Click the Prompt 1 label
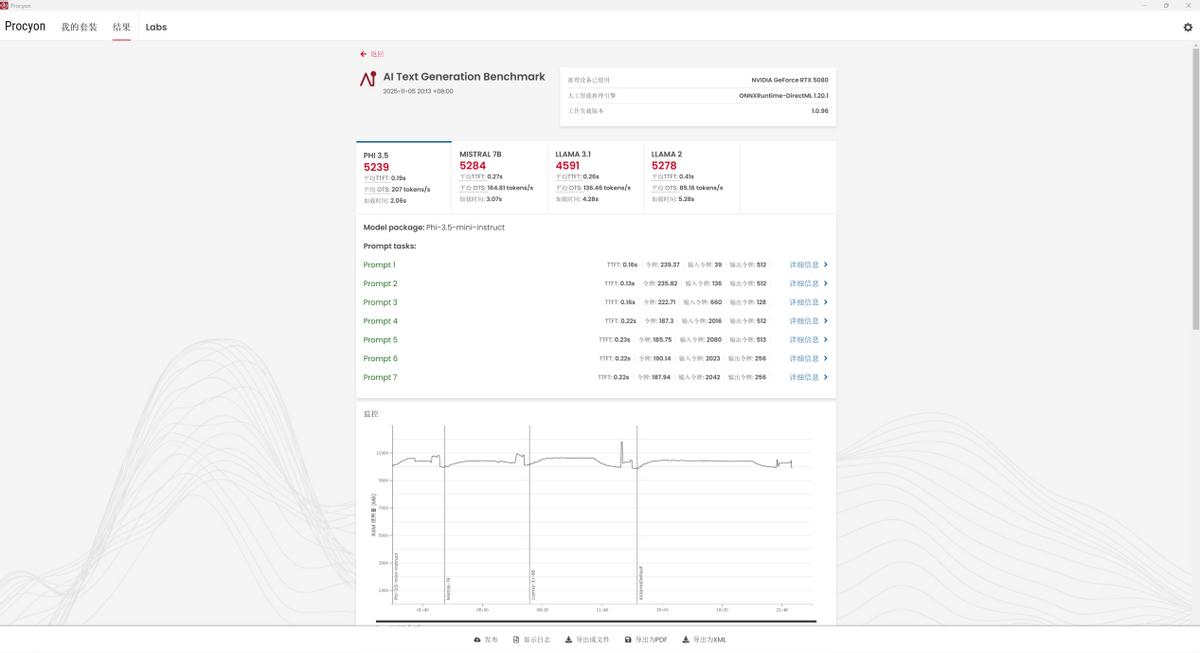Screen dimensions: 1200x653 [379, 265]
